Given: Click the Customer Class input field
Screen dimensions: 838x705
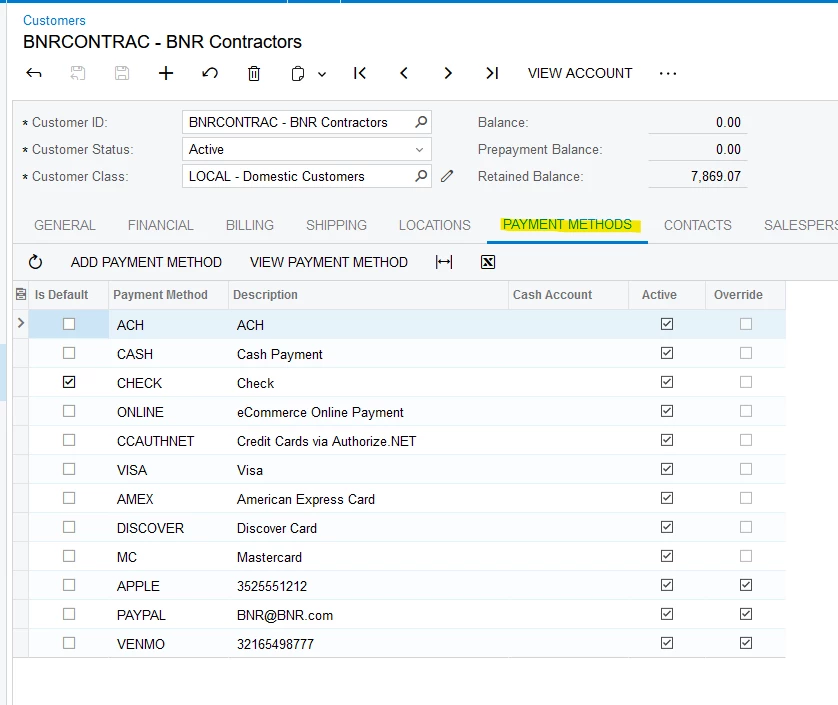Looking at the screenshot, I should [x=307, y=176].
